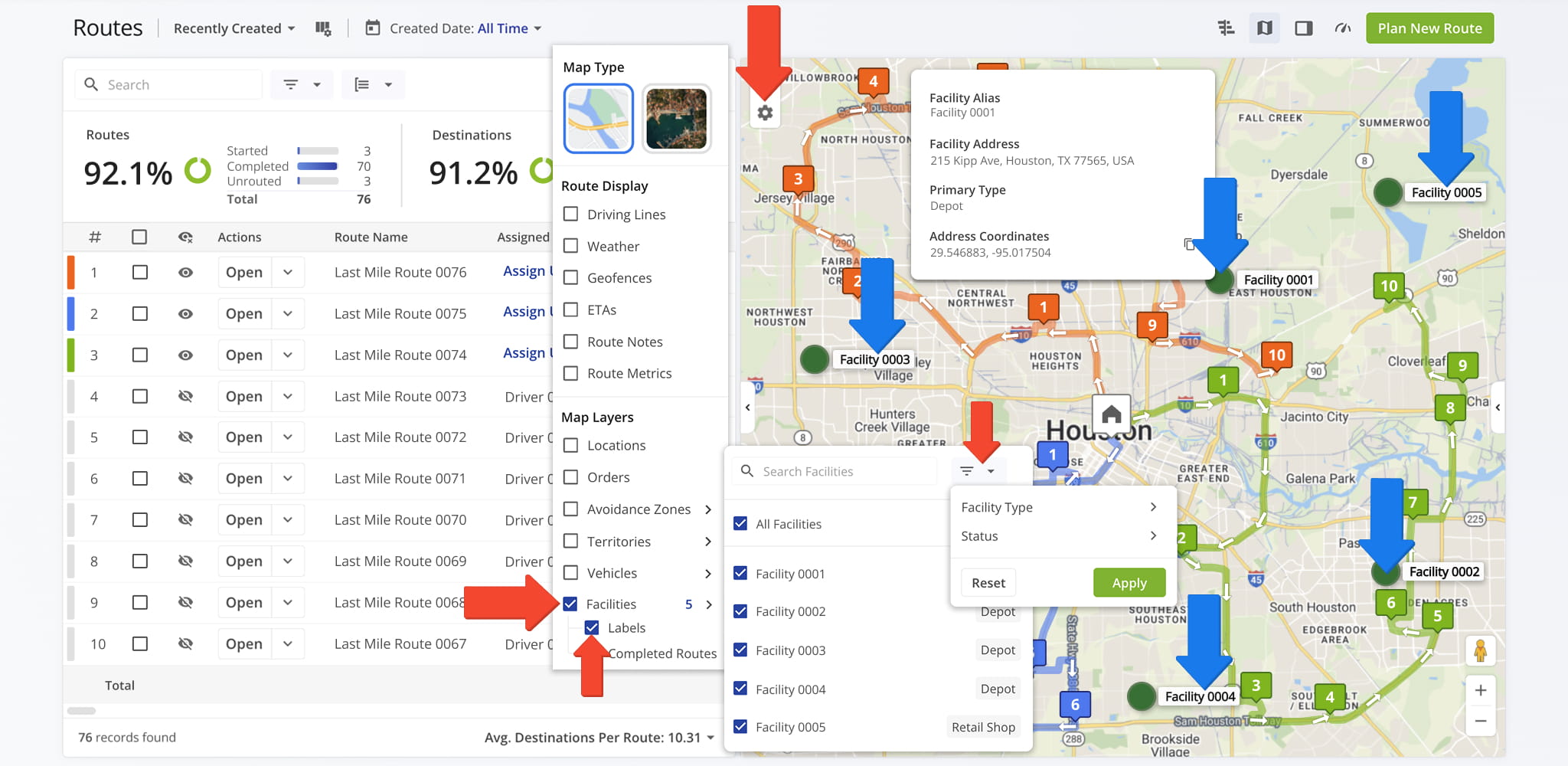The height and width of the screenshot is (766, 1568).
Task: Click the search magnifier in routes list
Action: [x=91, y=84]
